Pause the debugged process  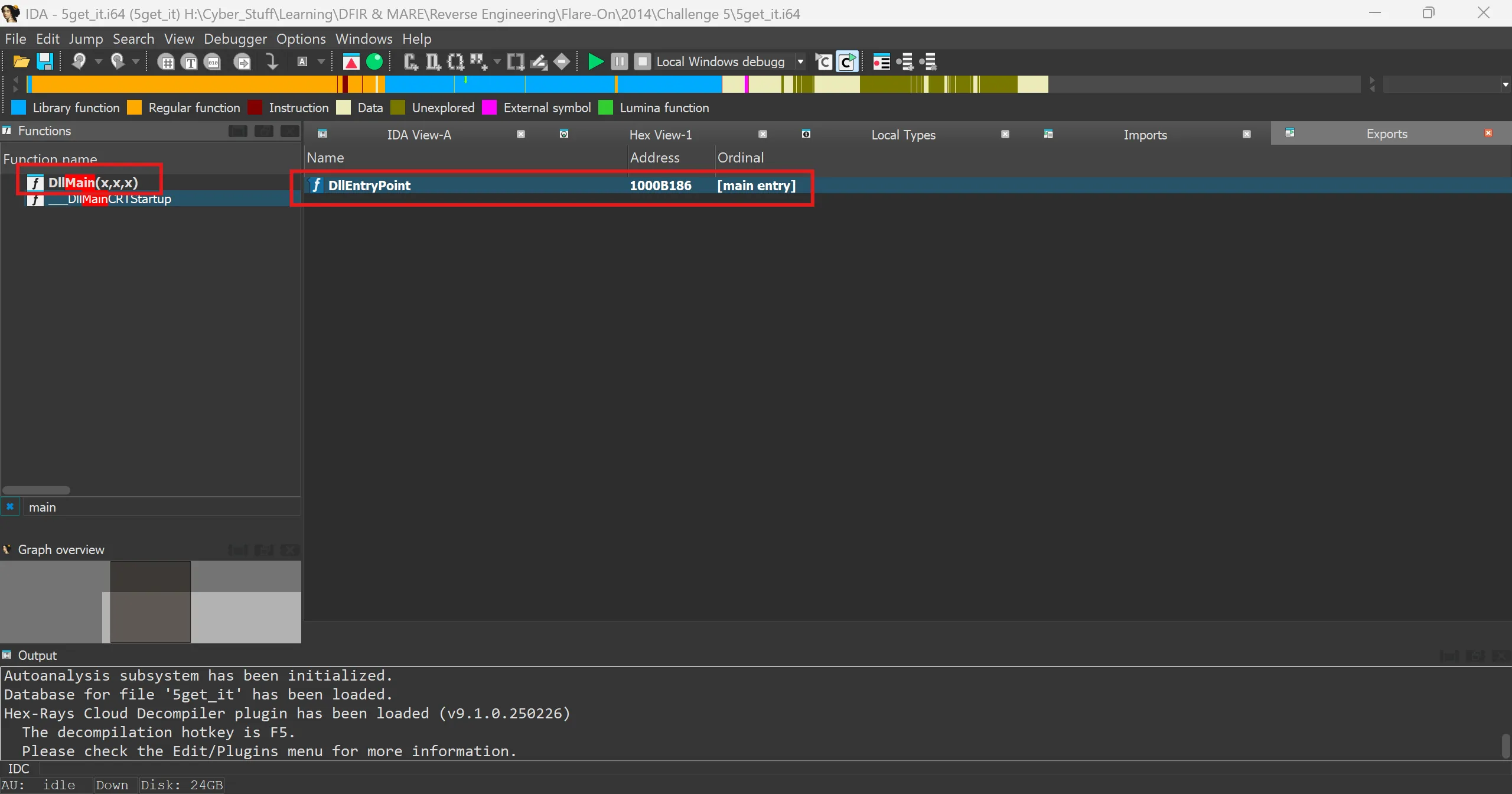619,61
